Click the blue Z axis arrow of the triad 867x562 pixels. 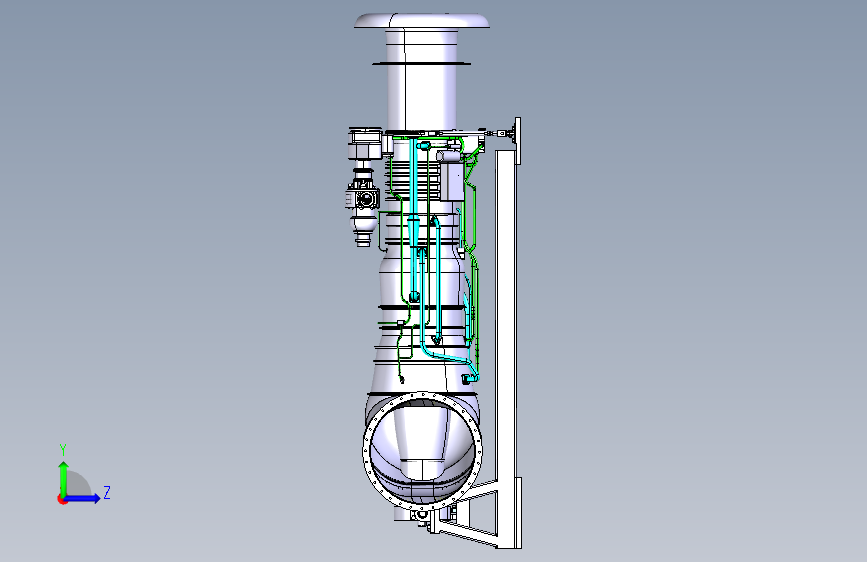tap(82, 498)
